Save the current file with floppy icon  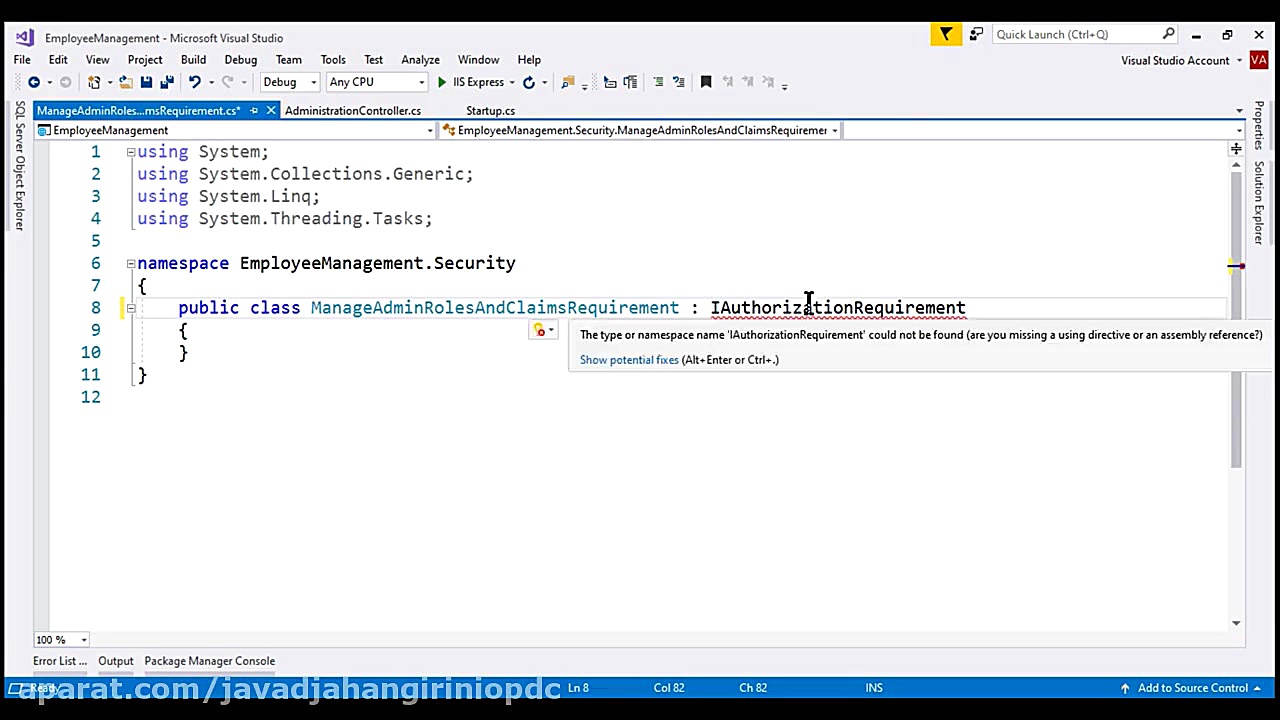click(146, 82)
